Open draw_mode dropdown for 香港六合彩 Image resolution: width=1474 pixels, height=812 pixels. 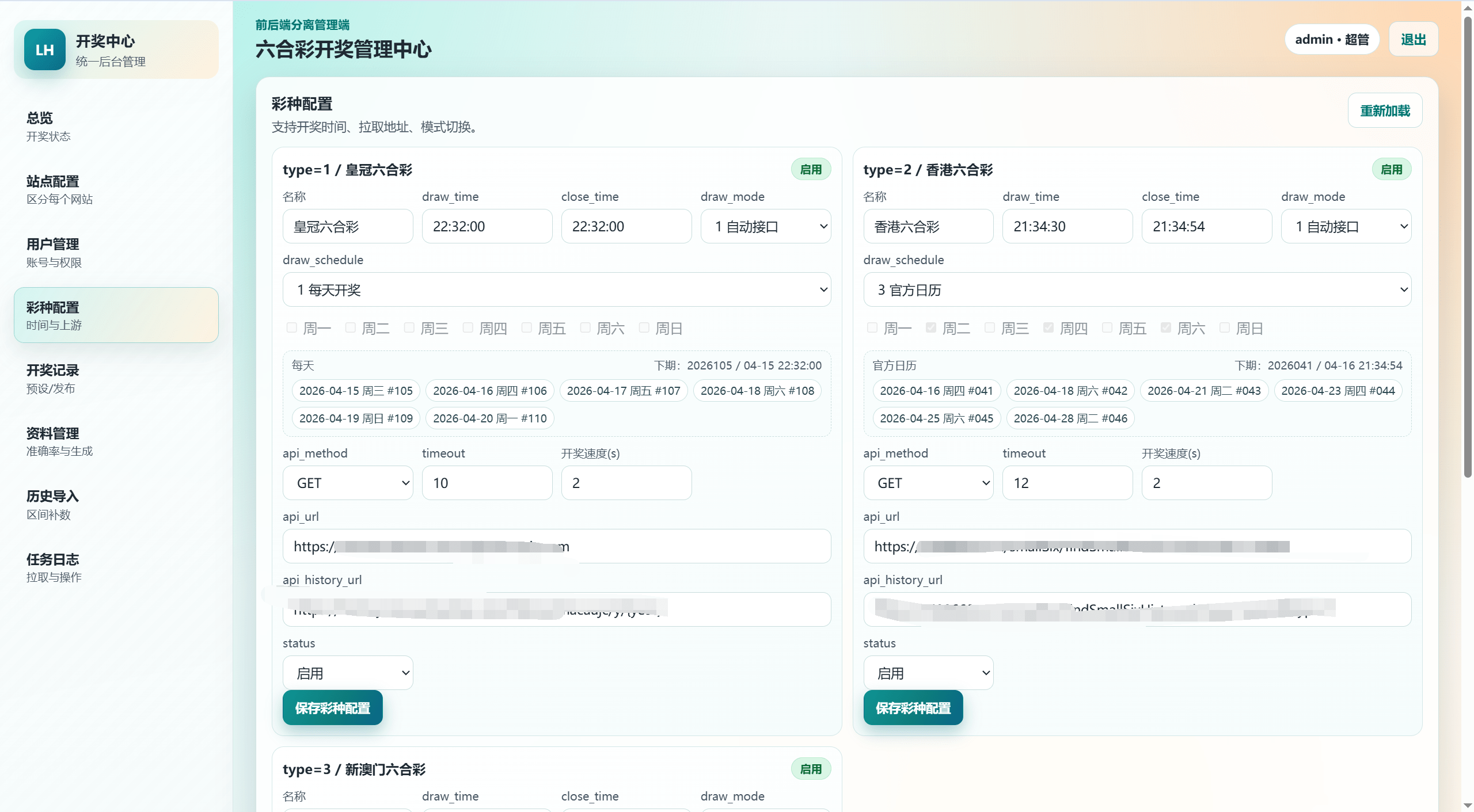(x=1346, y=226)
